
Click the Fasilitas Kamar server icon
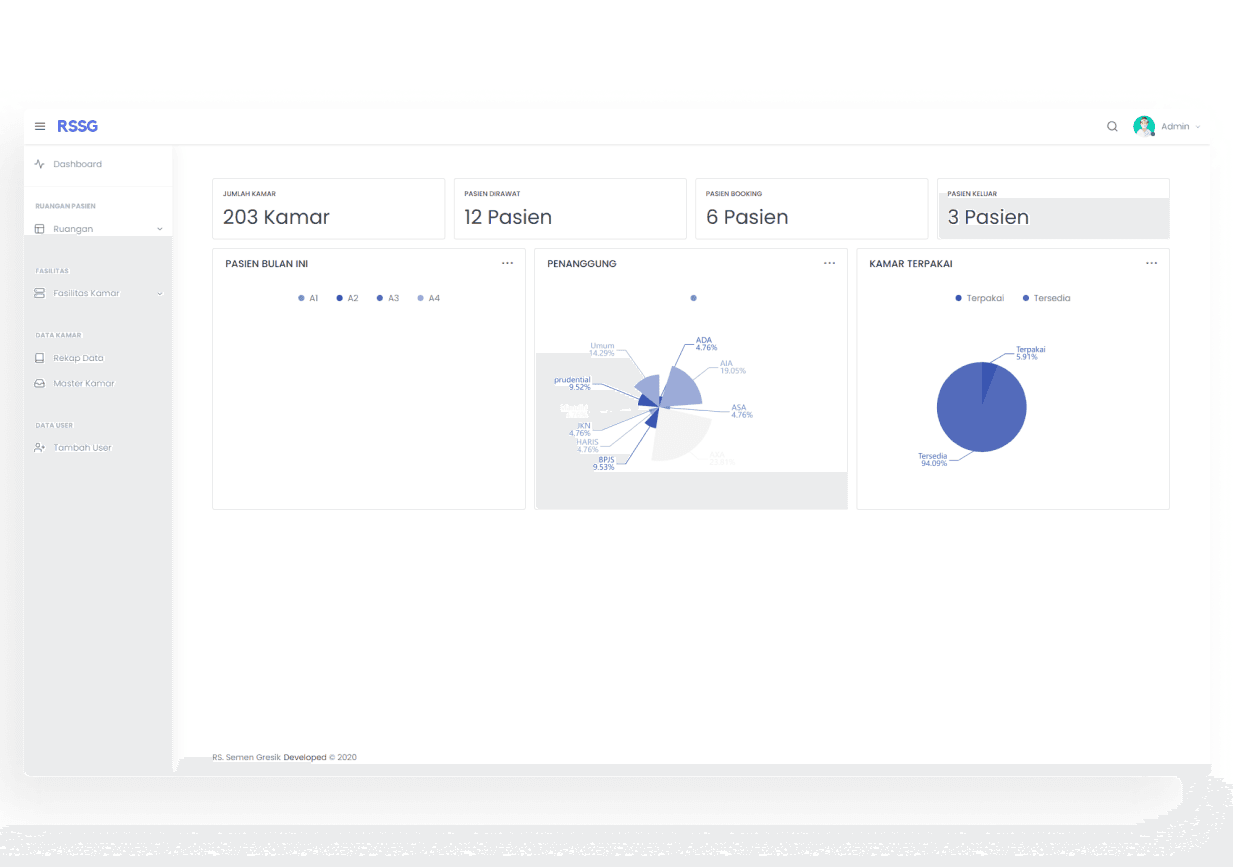39,293
